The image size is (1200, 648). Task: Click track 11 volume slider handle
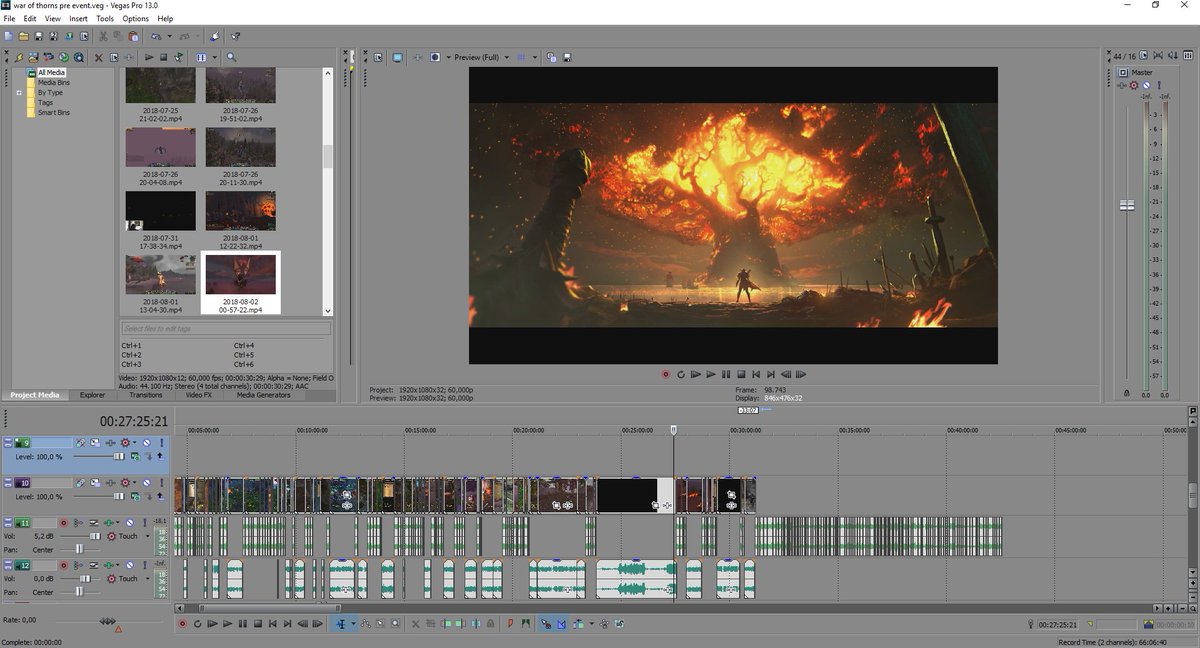(95, 536)
